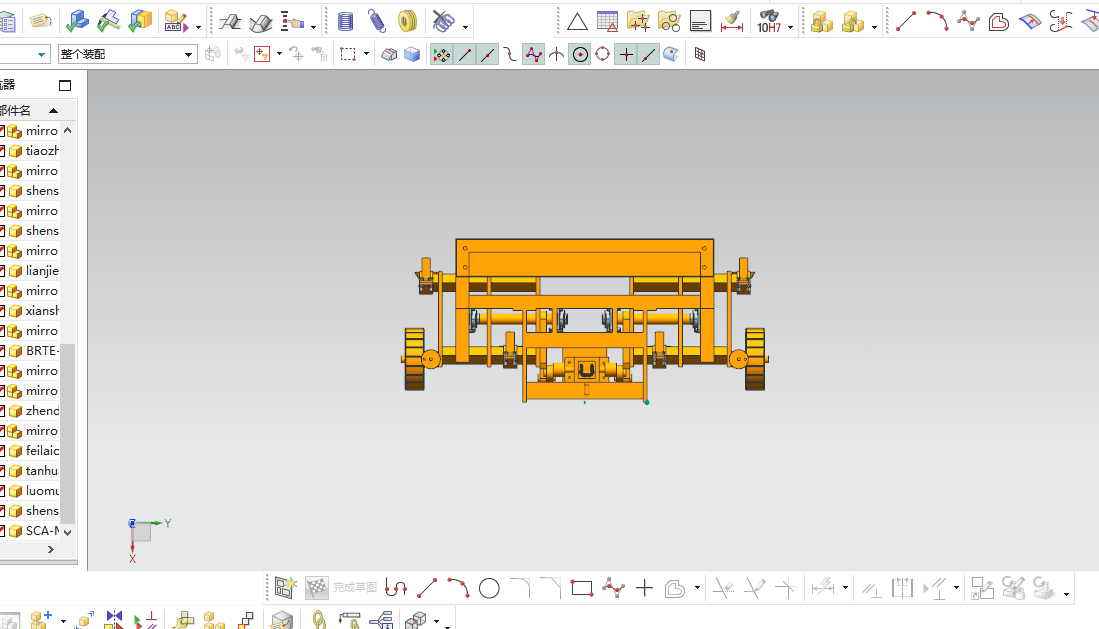Expand dropdown next to 10H7 binoculars
The width and height of the screenshot is (1099, 629).
(x=790, y=27)
